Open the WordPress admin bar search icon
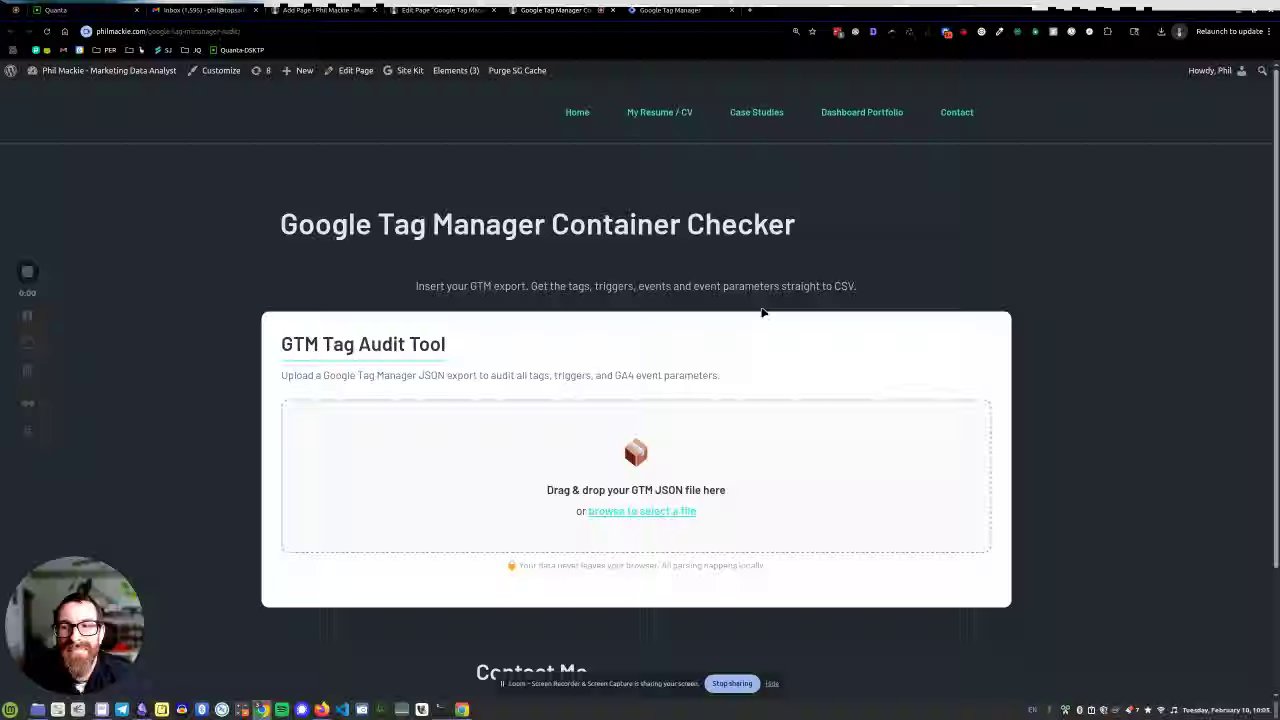The image size is (1280, 720). click(1262, 70)
